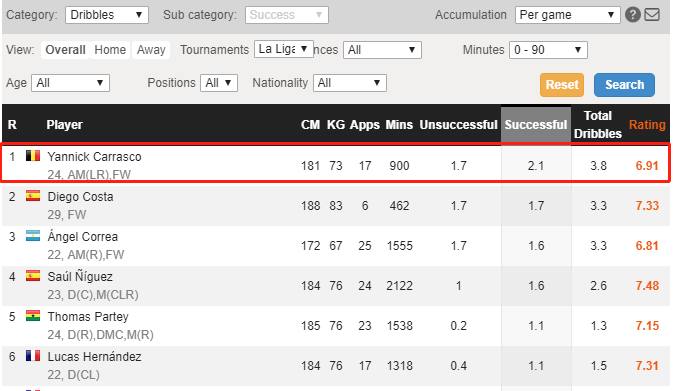Click the blue Search button
Viewport: 675px width, 391px height.
click(x=624, y=85)
